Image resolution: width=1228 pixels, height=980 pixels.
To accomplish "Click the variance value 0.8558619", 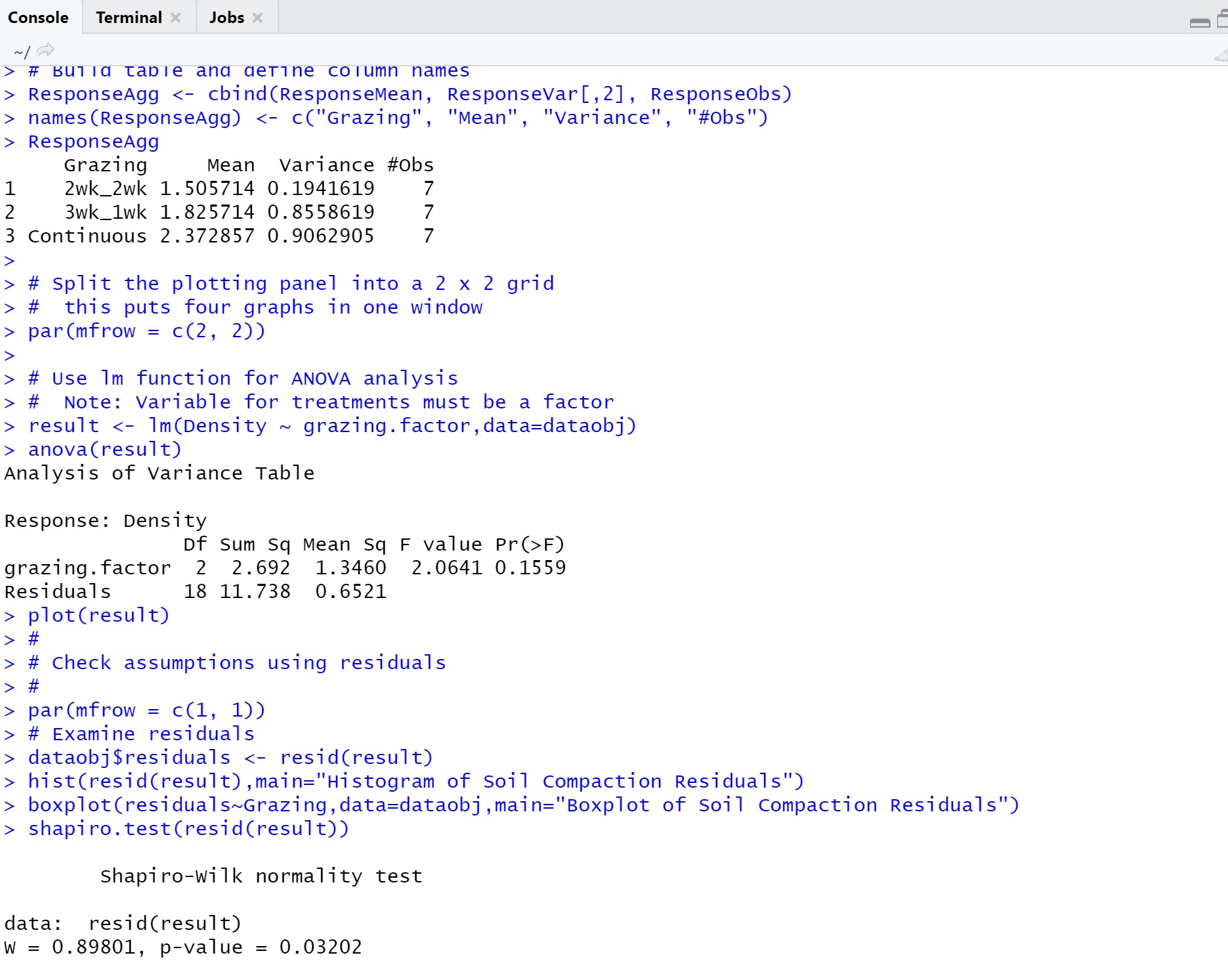I will [320, 213].
